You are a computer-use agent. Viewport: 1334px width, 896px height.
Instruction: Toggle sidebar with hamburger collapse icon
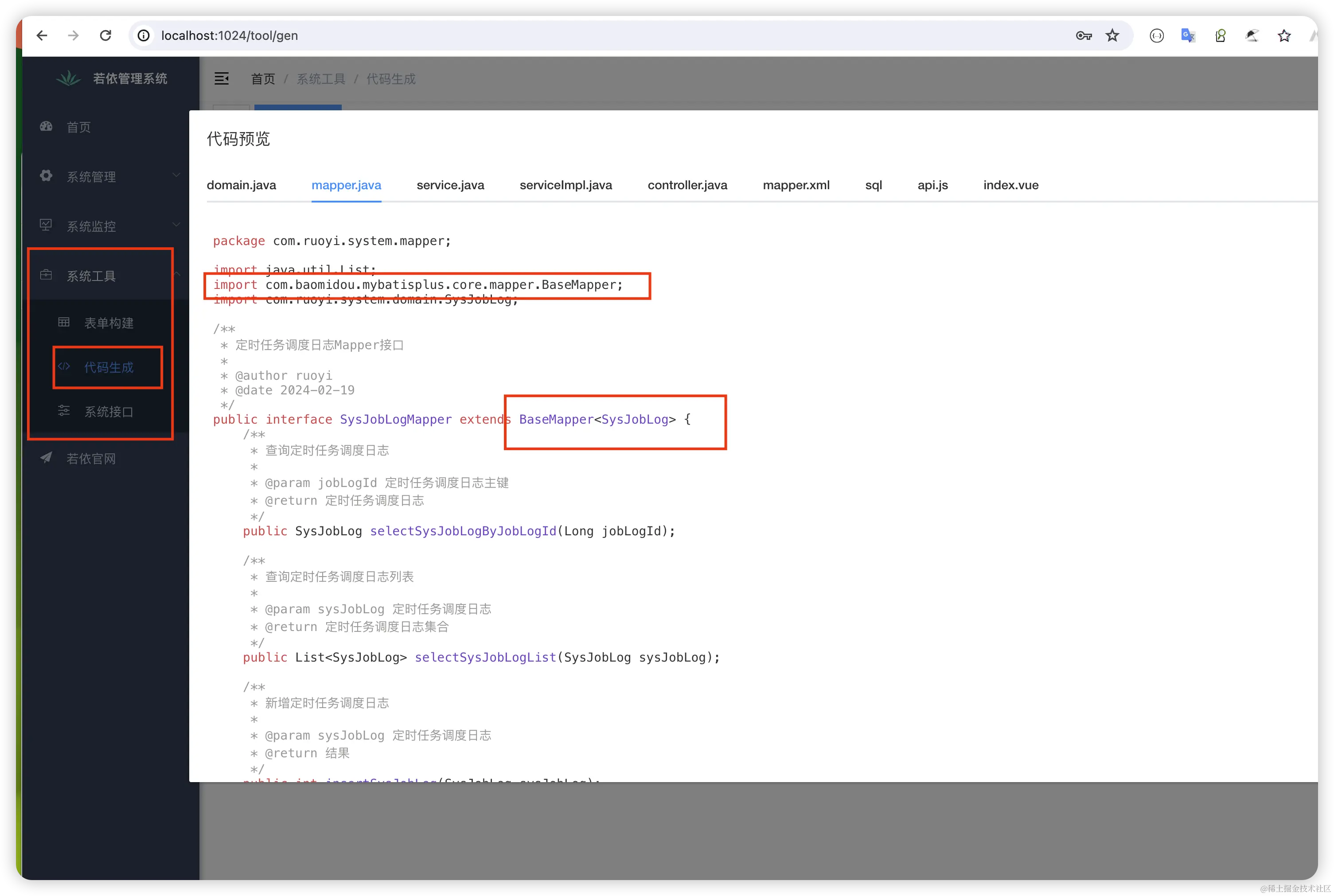pos(221,78)
